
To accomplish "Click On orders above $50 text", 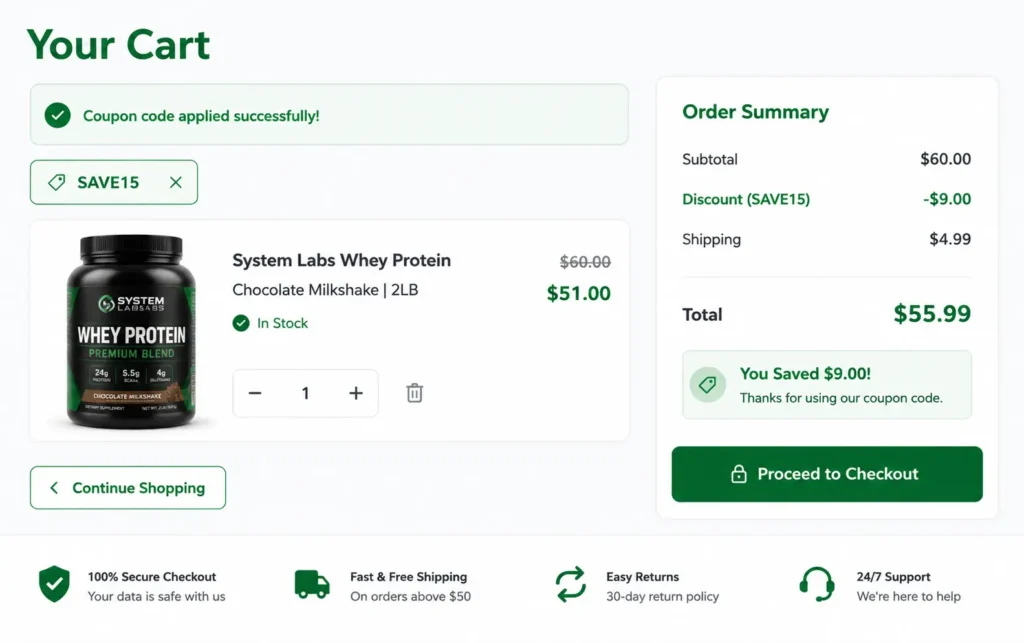I will point(410,596).
